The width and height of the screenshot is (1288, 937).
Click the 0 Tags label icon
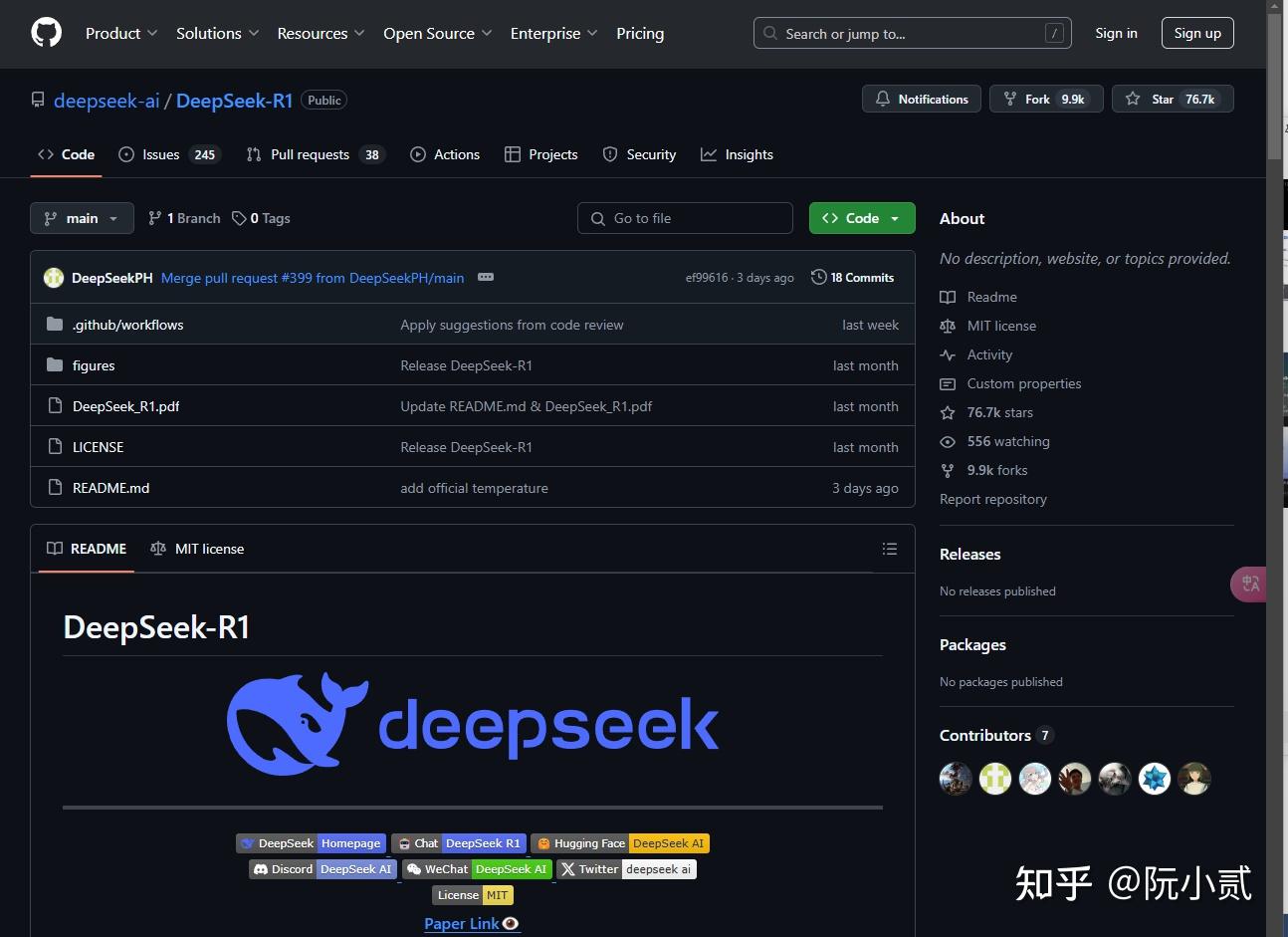point(239,217)
